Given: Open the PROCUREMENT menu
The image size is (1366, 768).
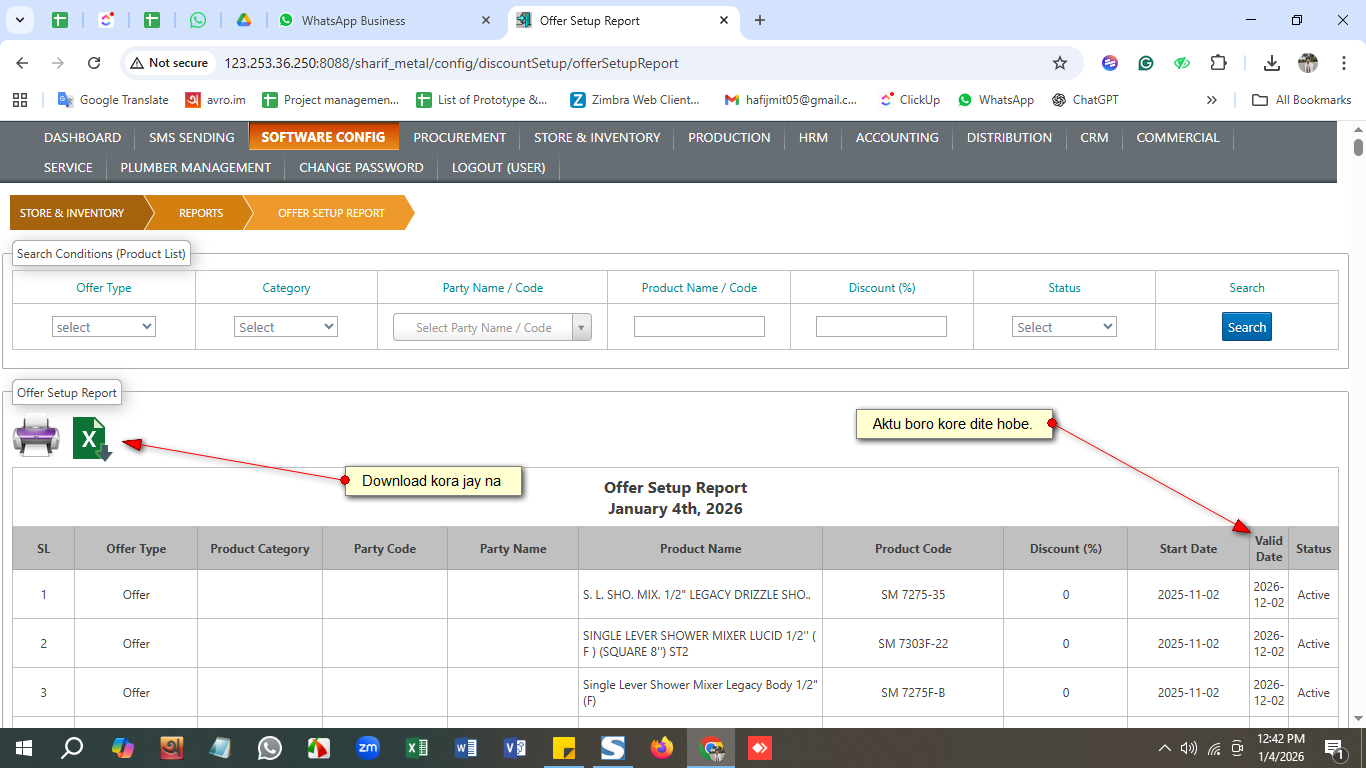Looking at the screenshot, I should 460,137.
